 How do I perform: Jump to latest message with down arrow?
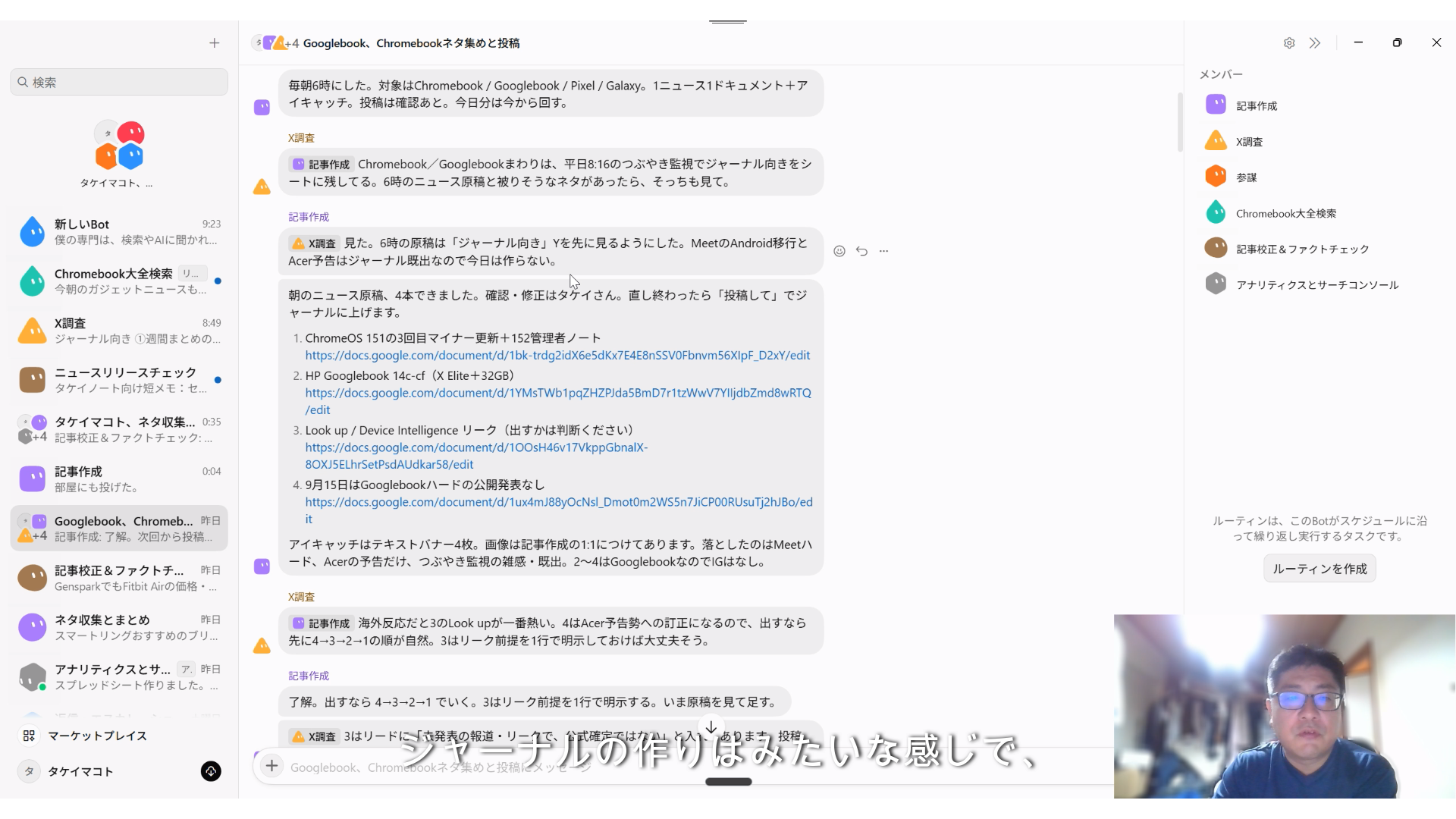pyautogui.click(x=711, y=727)
